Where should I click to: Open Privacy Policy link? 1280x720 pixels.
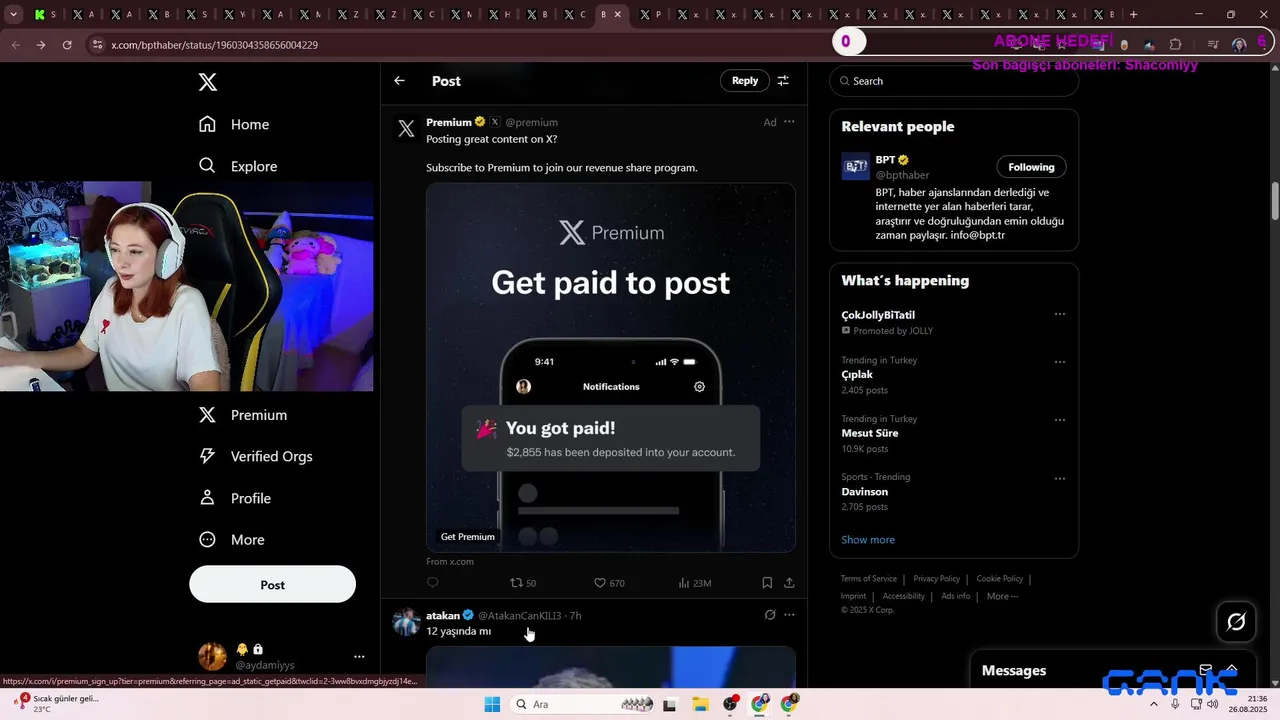936,579
